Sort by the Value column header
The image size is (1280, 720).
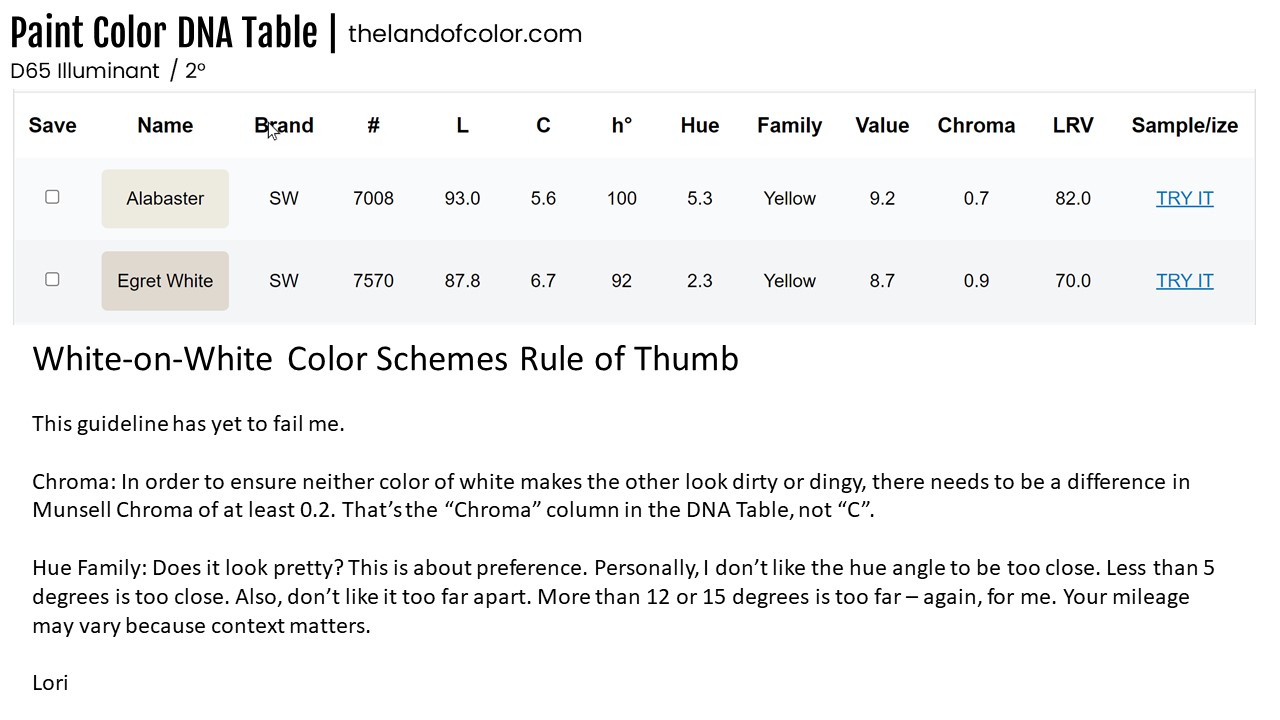882,125
